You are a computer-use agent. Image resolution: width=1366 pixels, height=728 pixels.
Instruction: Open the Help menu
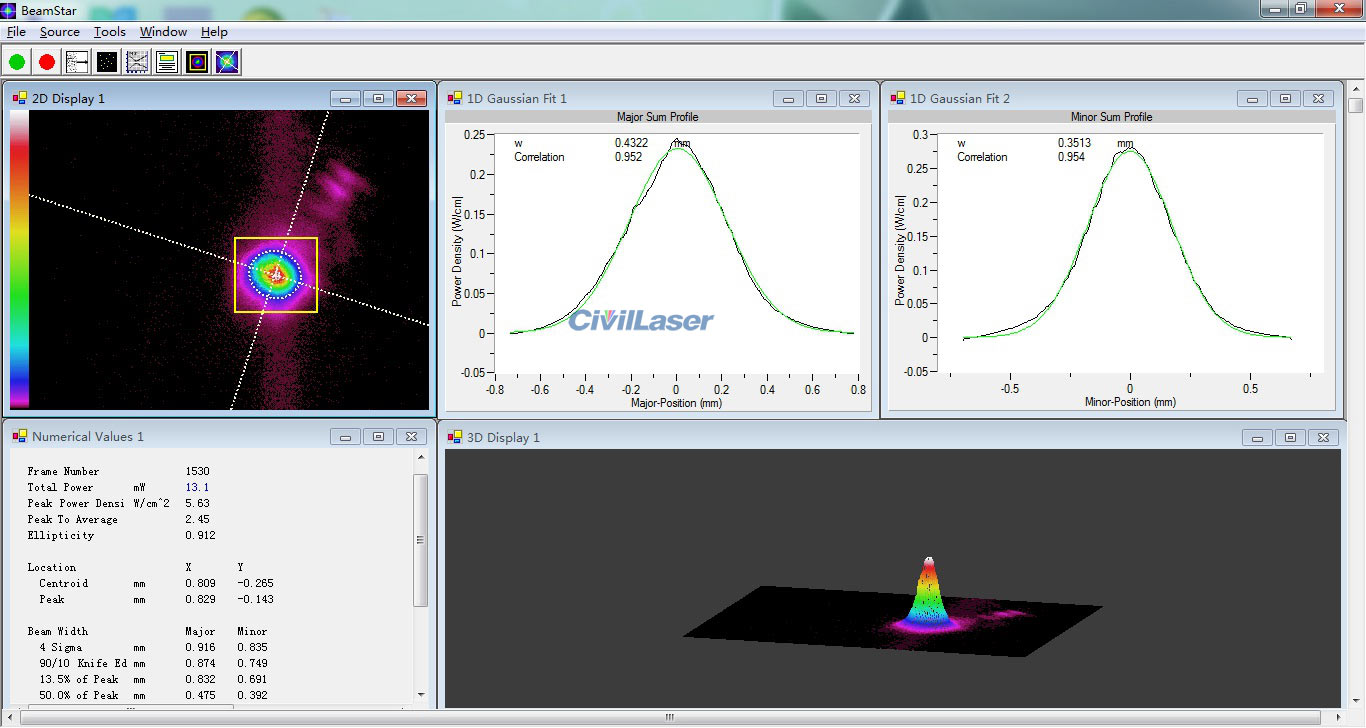[x=213, y=31]
